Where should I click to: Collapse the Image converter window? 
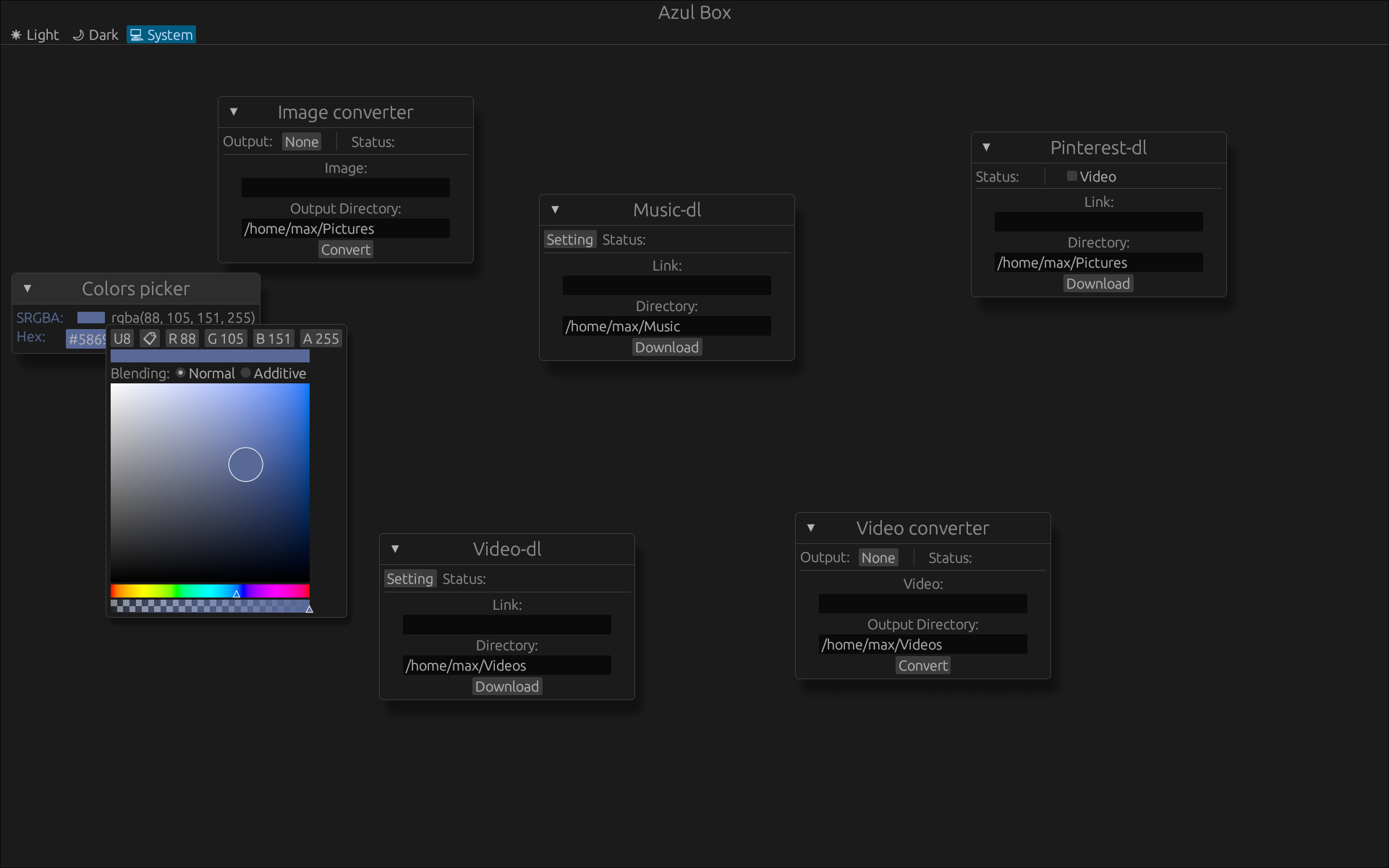234,112
